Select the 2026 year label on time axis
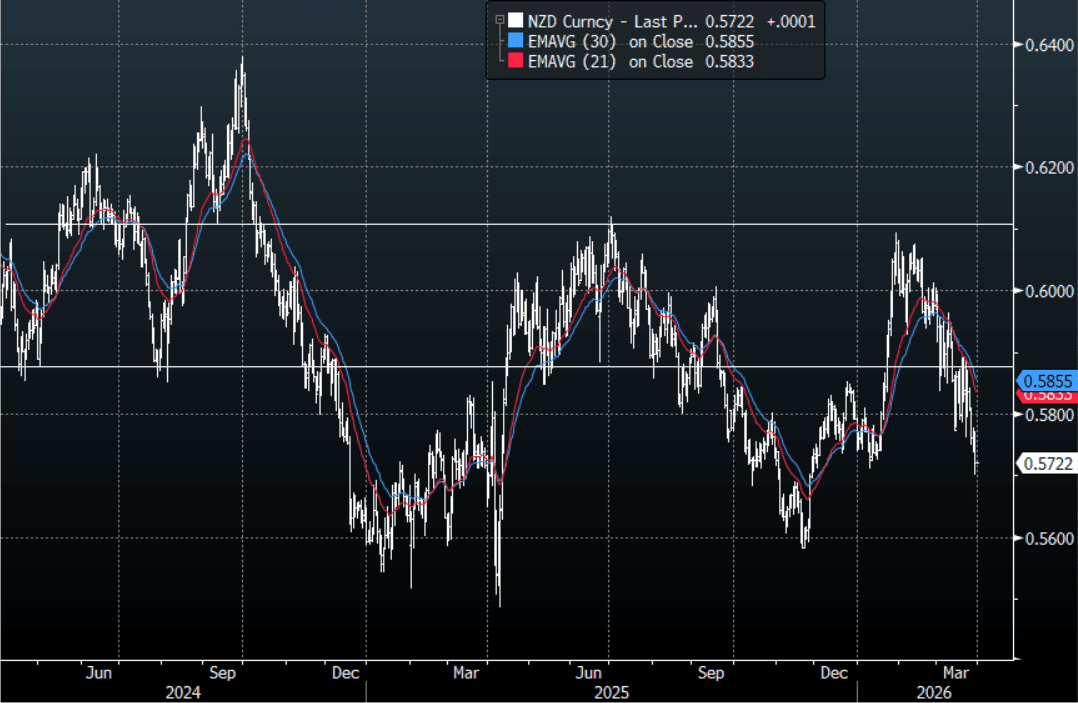 click(936, 691)
